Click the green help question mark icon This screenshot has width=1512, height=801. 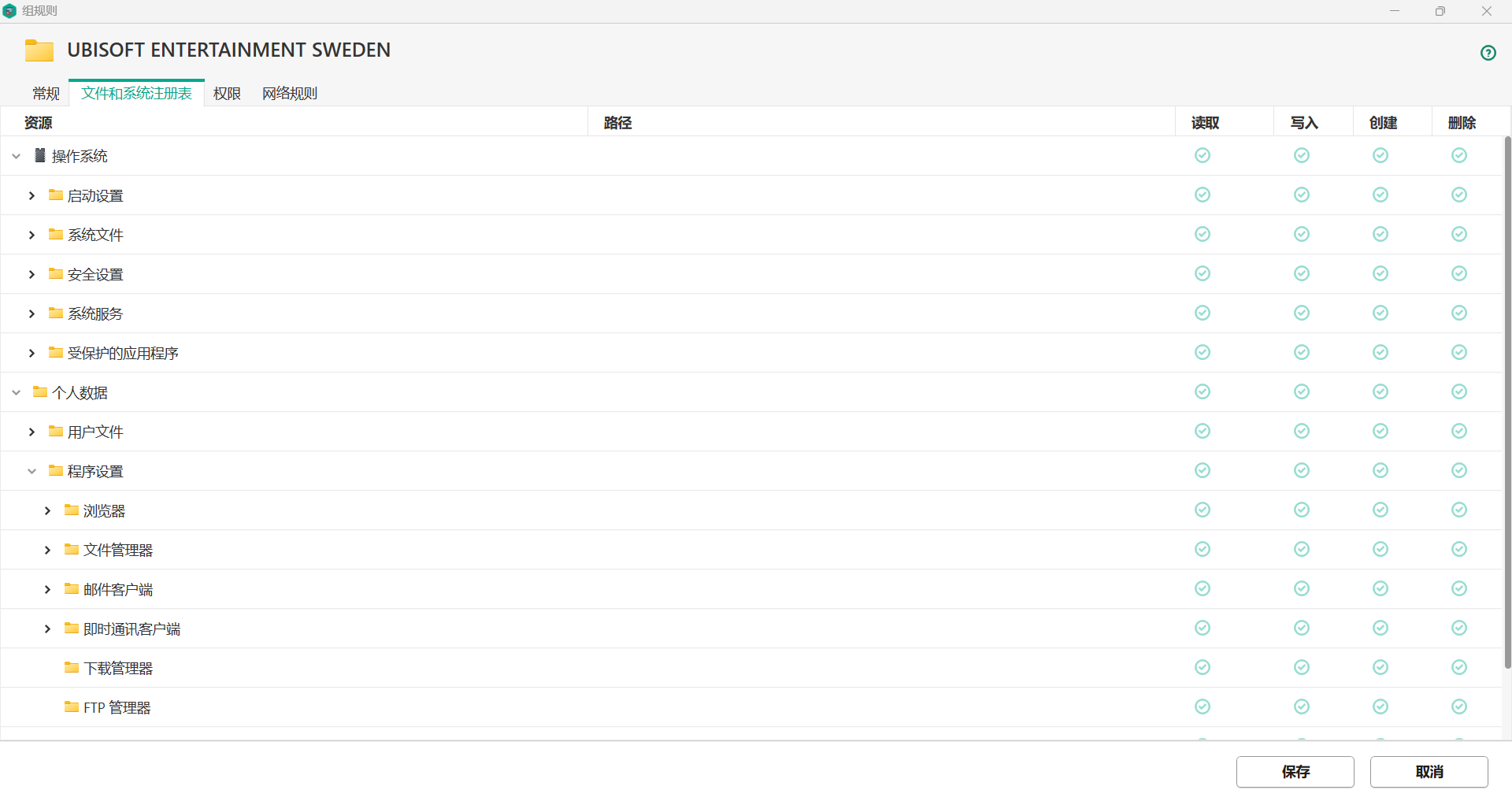[1488, 53]
